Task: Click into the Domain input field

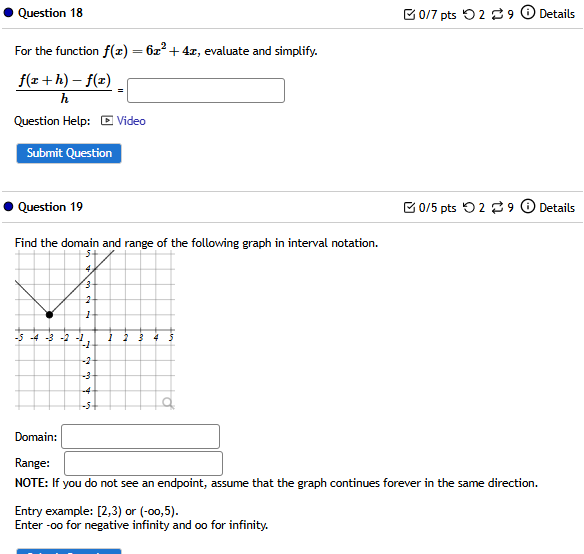Action: click(x=140, y=436)
